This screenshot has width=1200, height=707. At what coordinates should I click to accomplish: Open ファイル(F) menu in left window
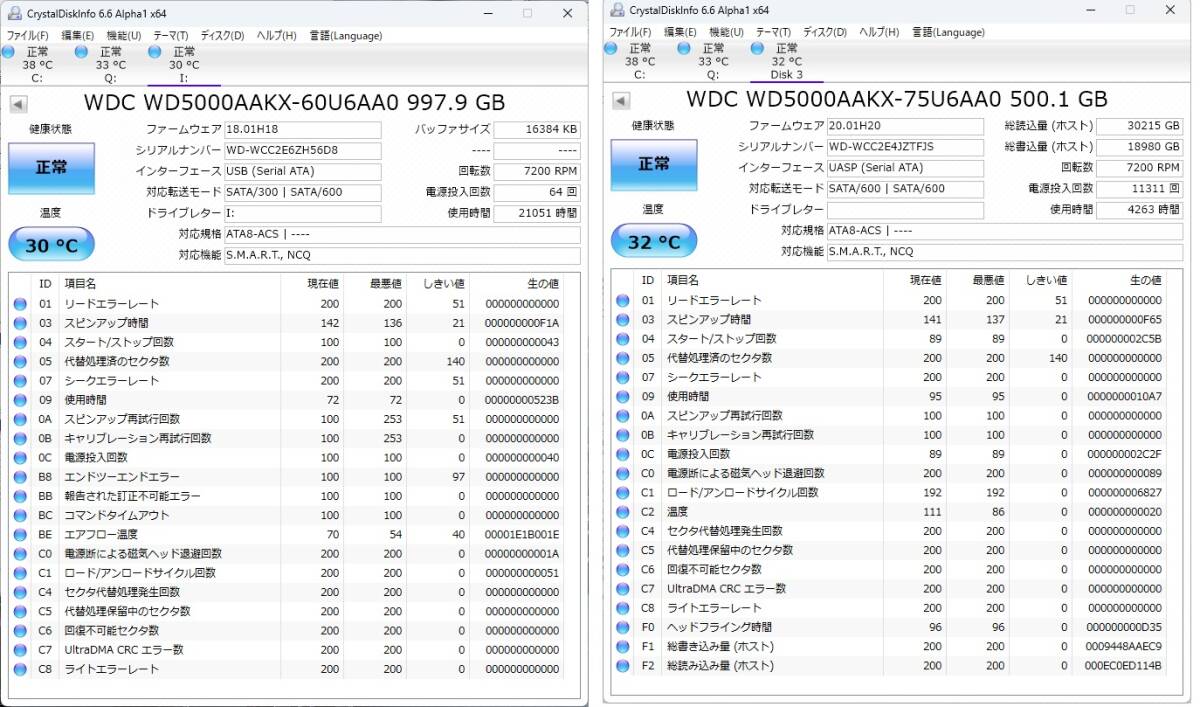pos(28,36)
